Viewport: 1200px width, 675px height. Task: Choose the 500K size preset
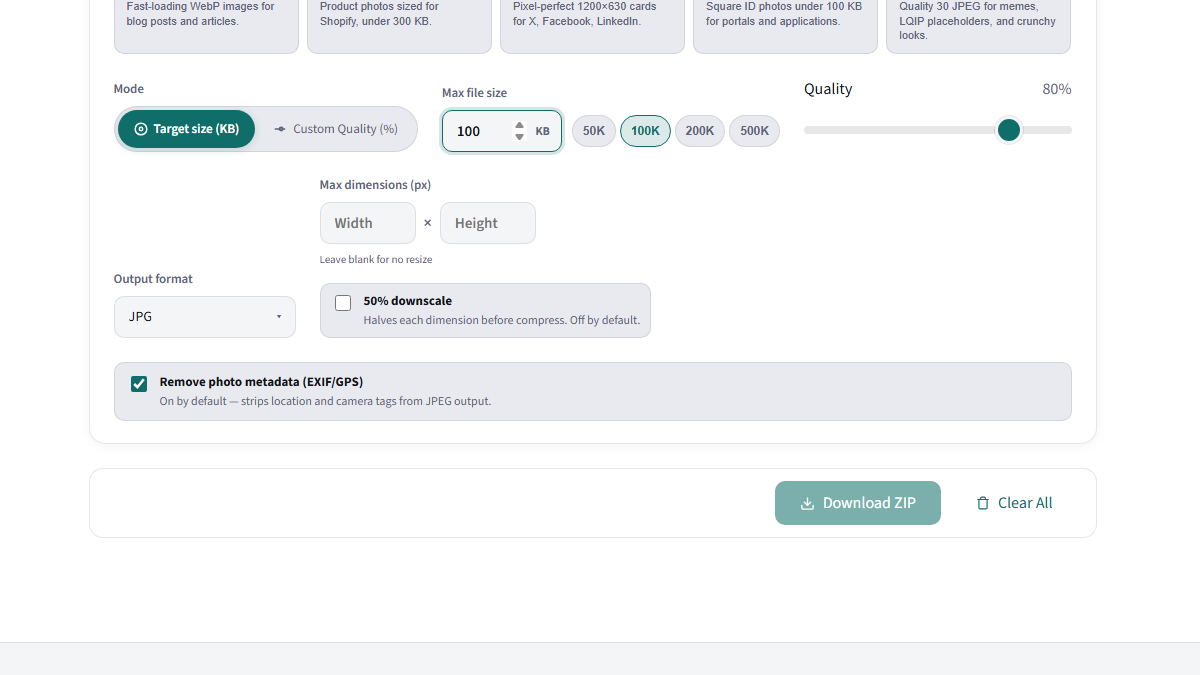(x=754, y=131)
